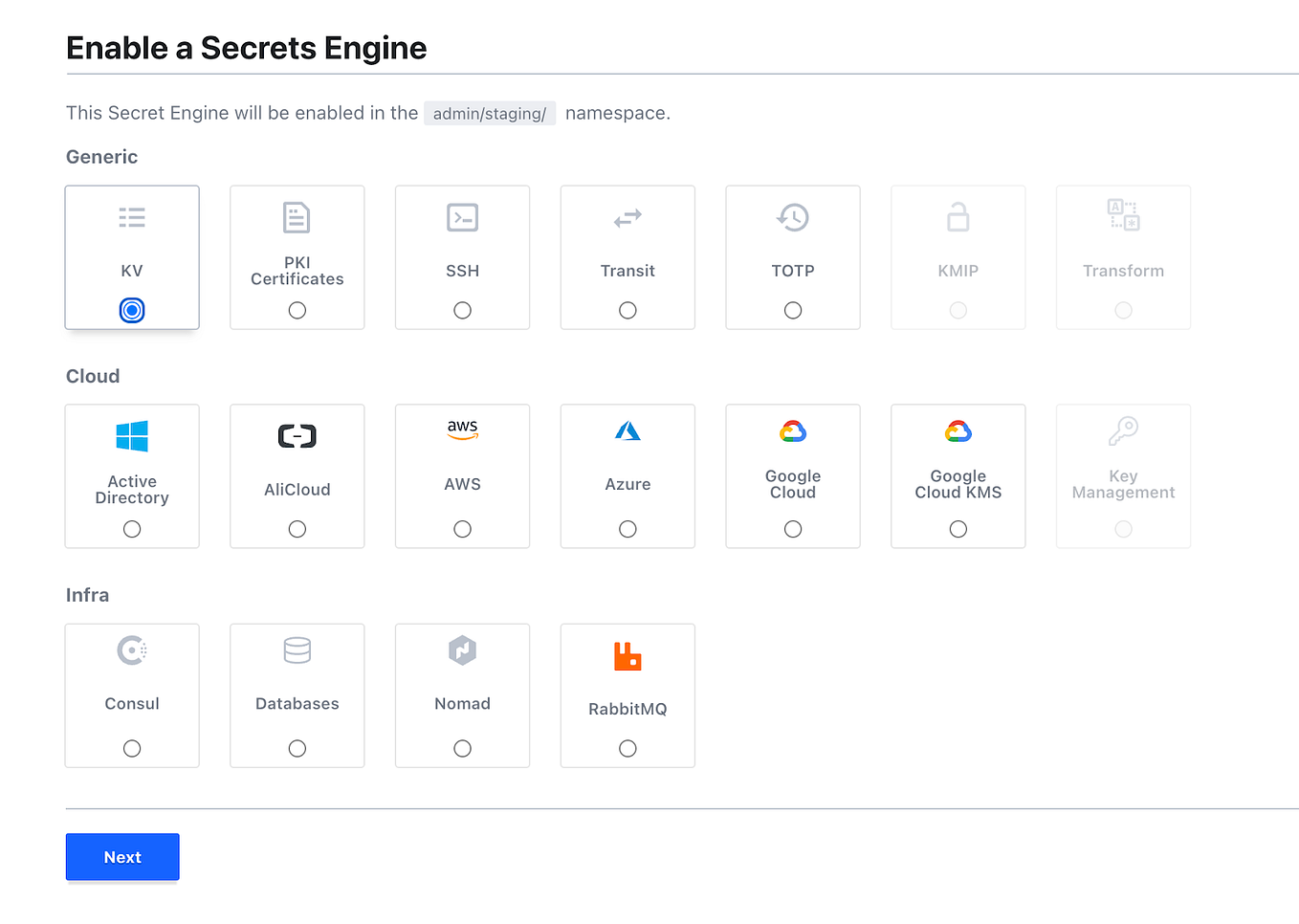Click the admin/staging/ namespace badge
This screenshot has height=924, width=1299.
point(490,113)
